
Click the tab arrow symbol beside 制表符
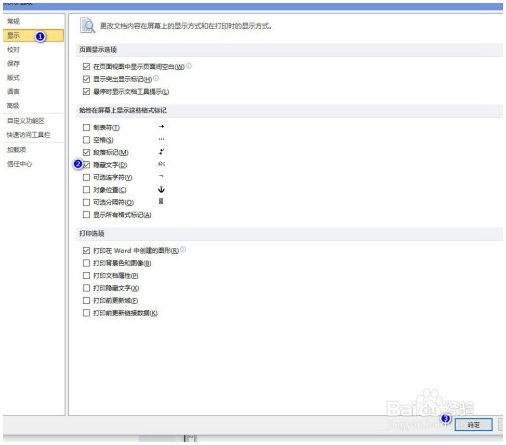click(161, 127)
